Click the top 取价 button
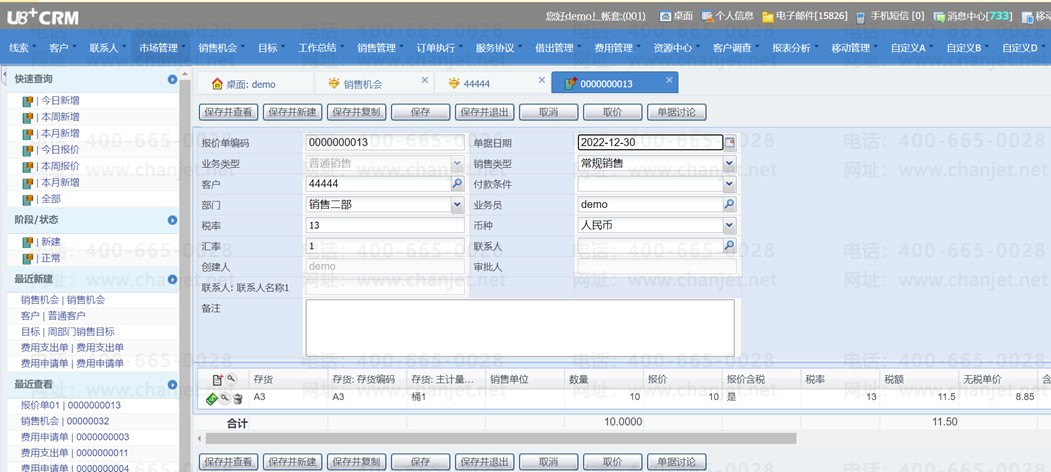Screen dimensions: 1051x472 point(612,112)
